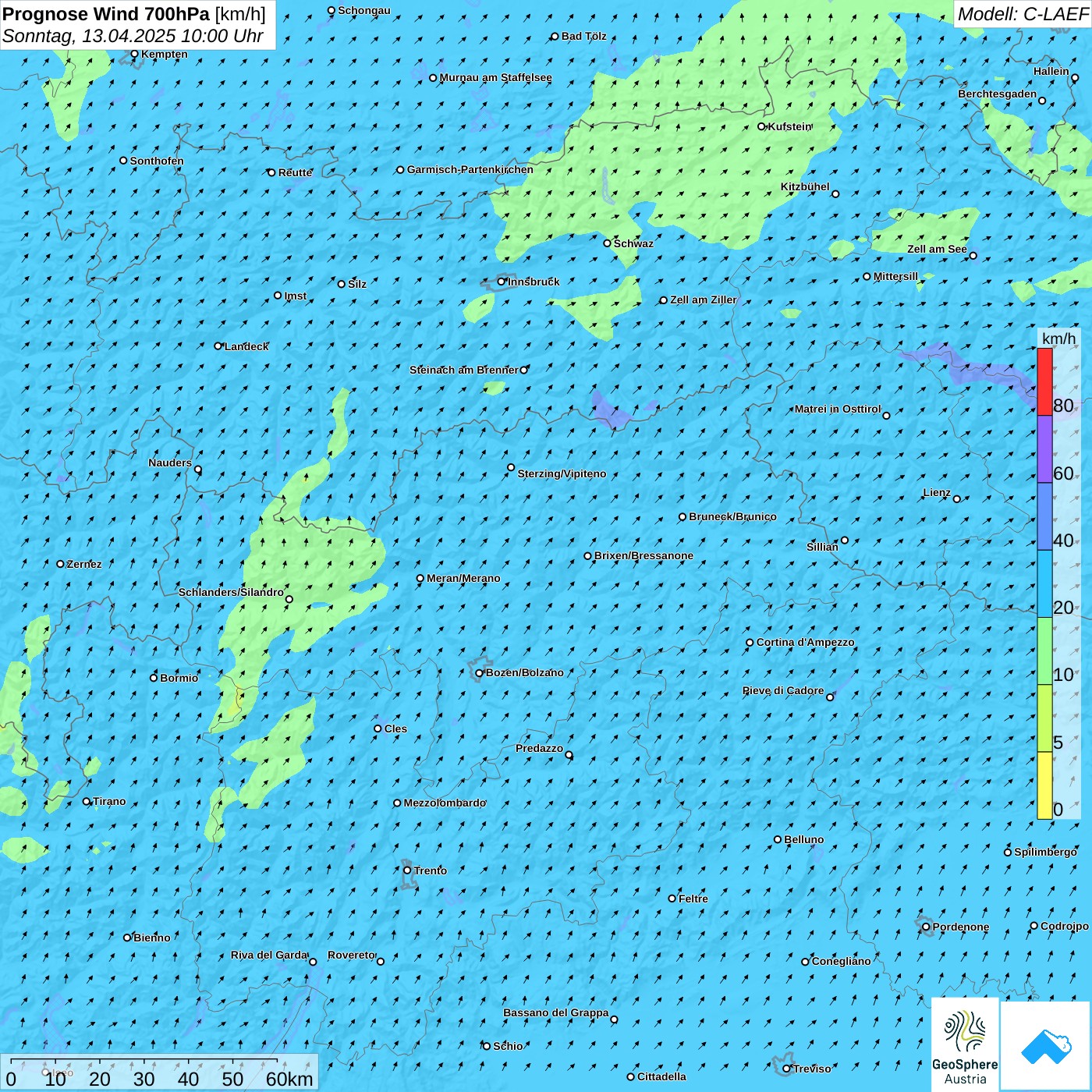The width and height of the screenshot is (1092, 1092).
Task: Click the Mittersill label
Action: point(895,276)
